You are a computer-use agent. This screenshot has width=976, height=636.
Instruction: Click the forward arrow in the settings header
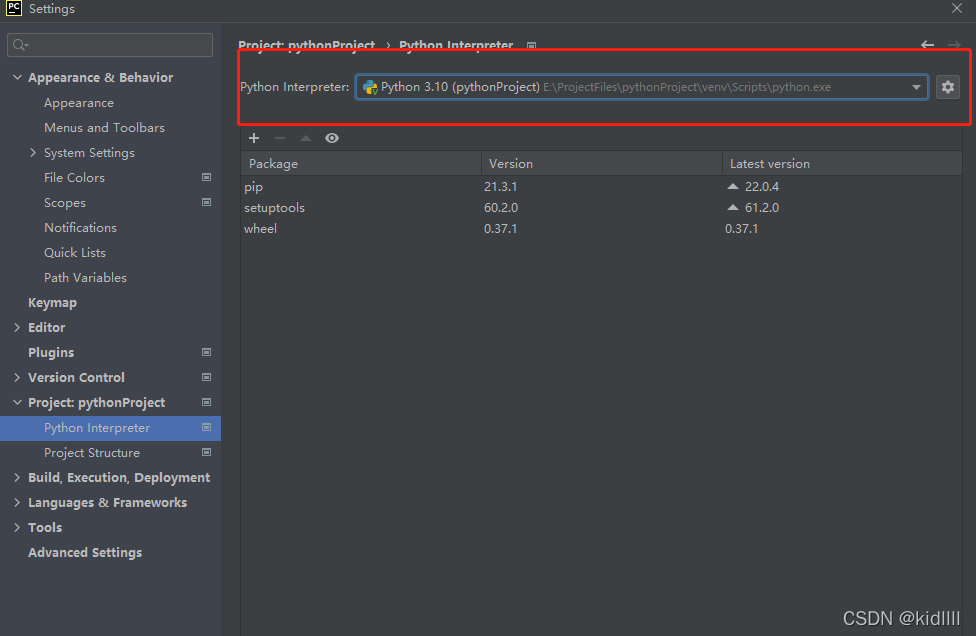(x=954, y=44)
